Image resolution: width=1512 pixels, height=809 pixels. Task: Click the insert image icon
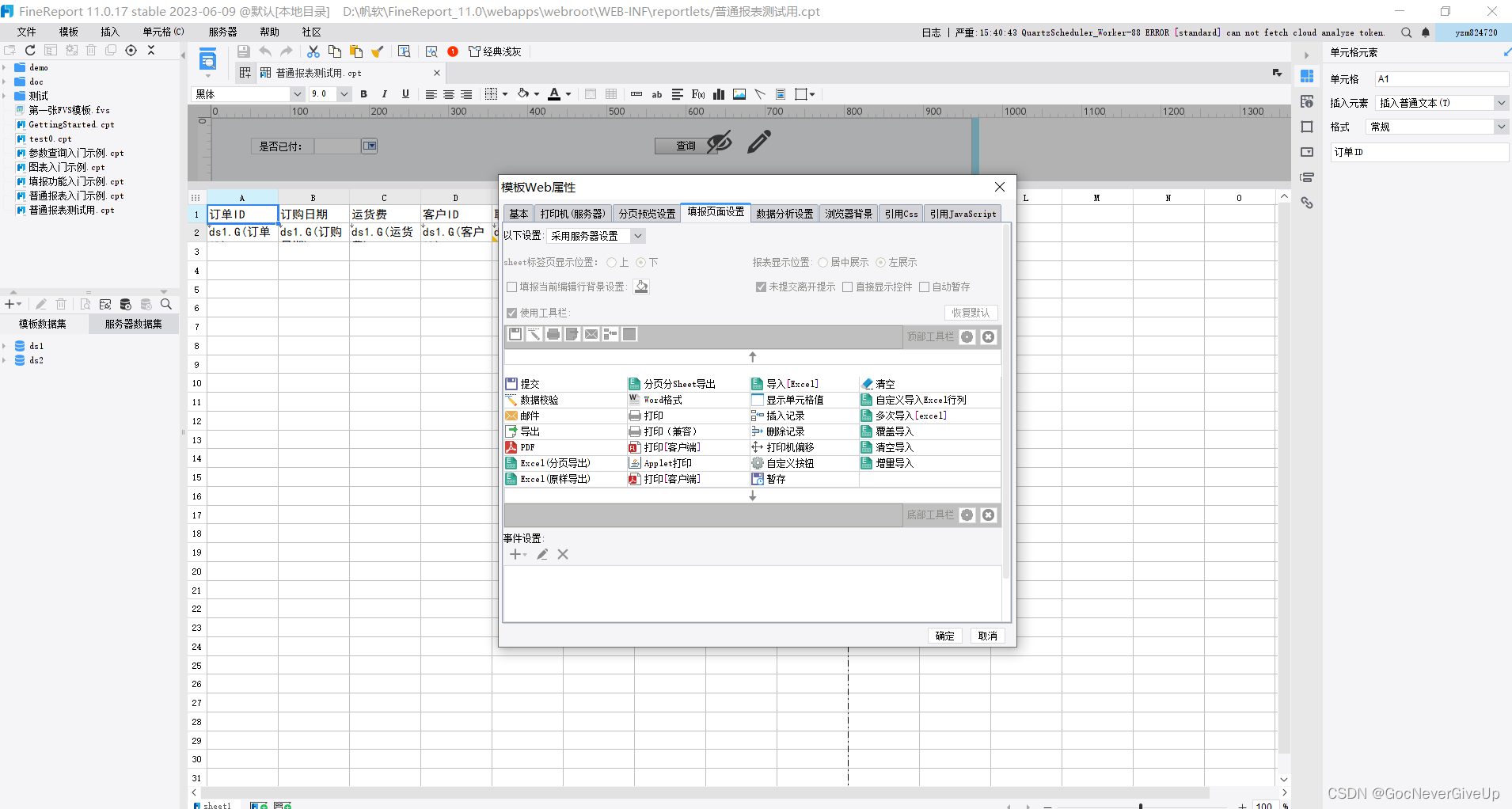pos(739,94)
